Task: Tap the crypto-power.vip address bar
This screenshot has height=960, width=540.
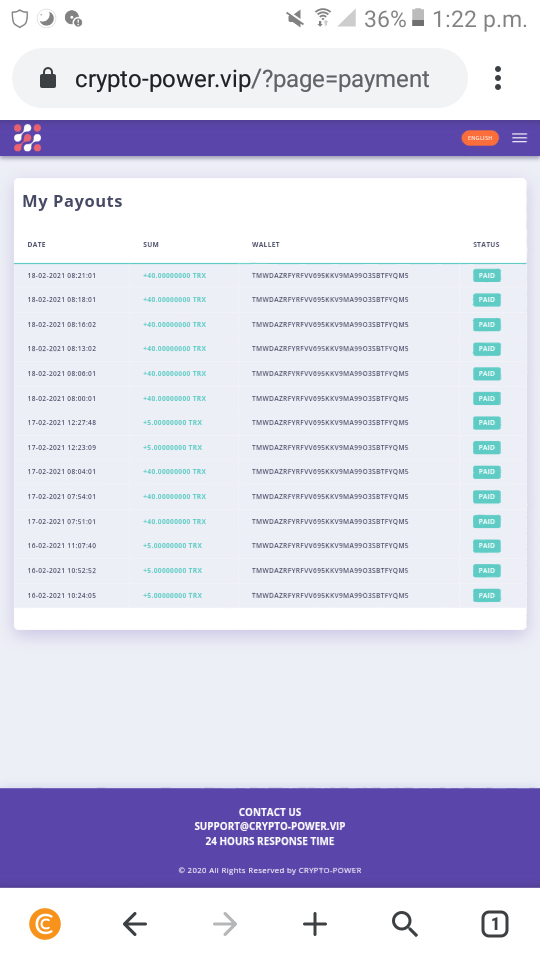Action: (x=252, y=79)
